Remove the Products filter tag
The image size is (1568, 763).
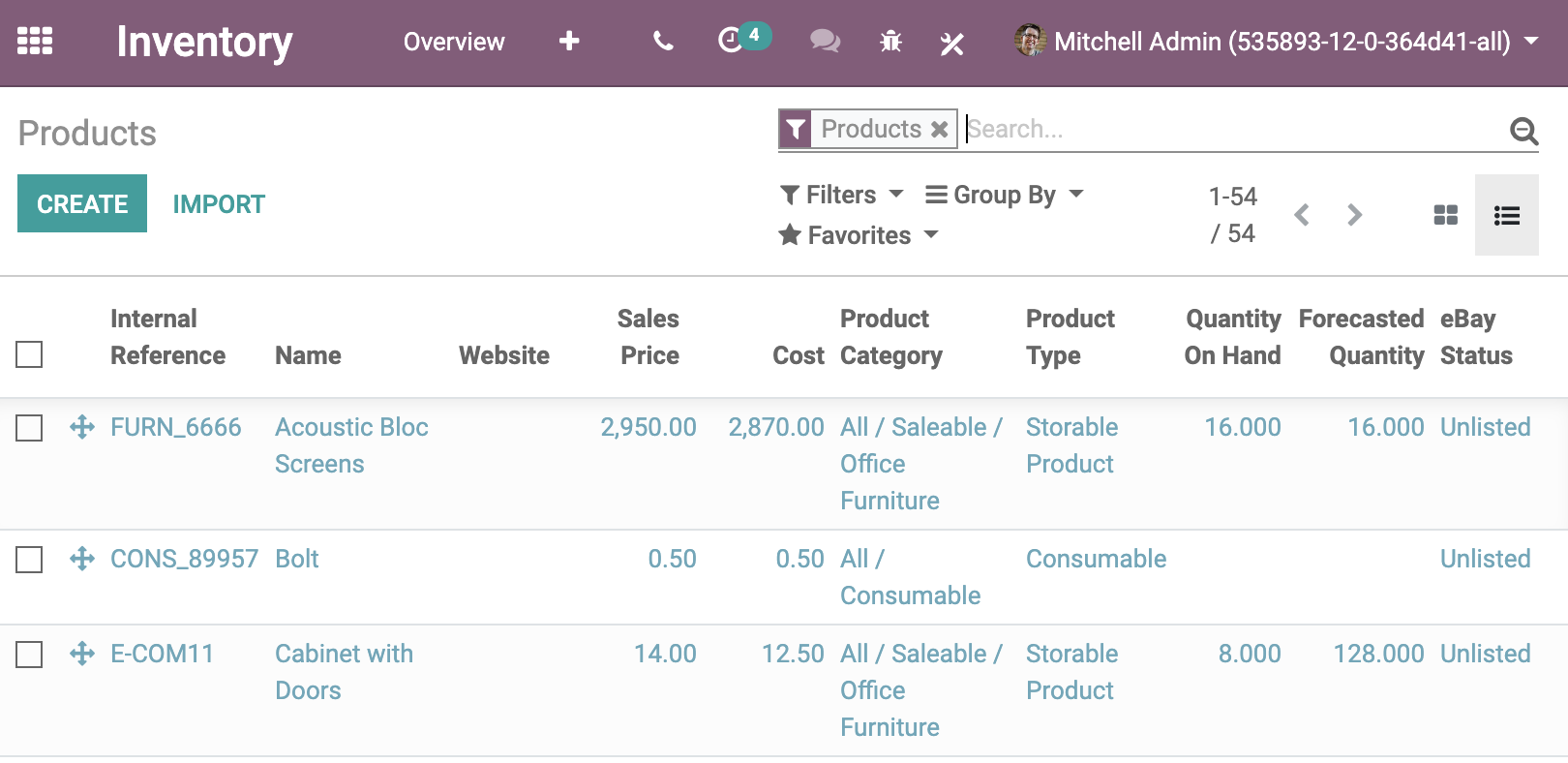coord(939,129)
